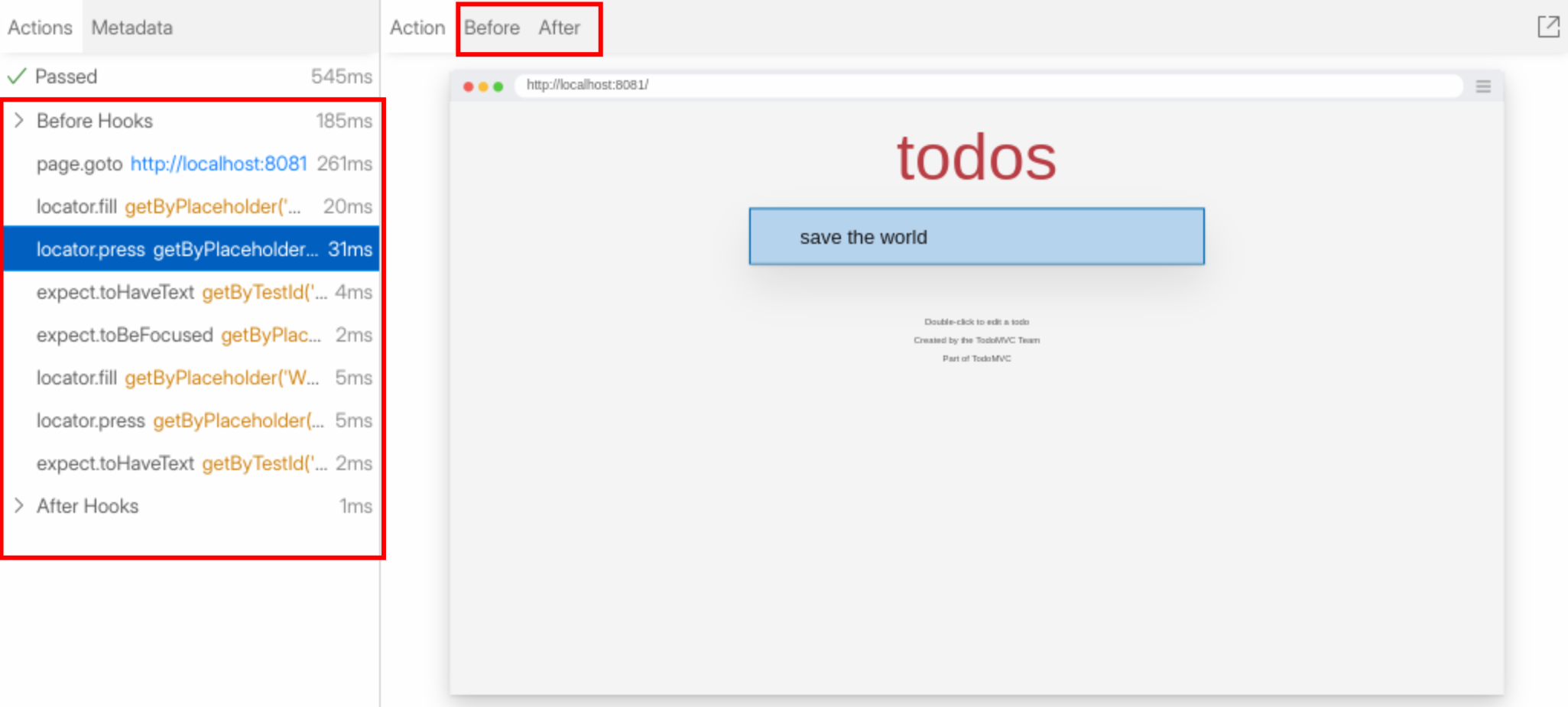The height and width of the screenshot is (707, 1568).
Task: Select the Action snapshot tab
Action: tap(417, 28)
